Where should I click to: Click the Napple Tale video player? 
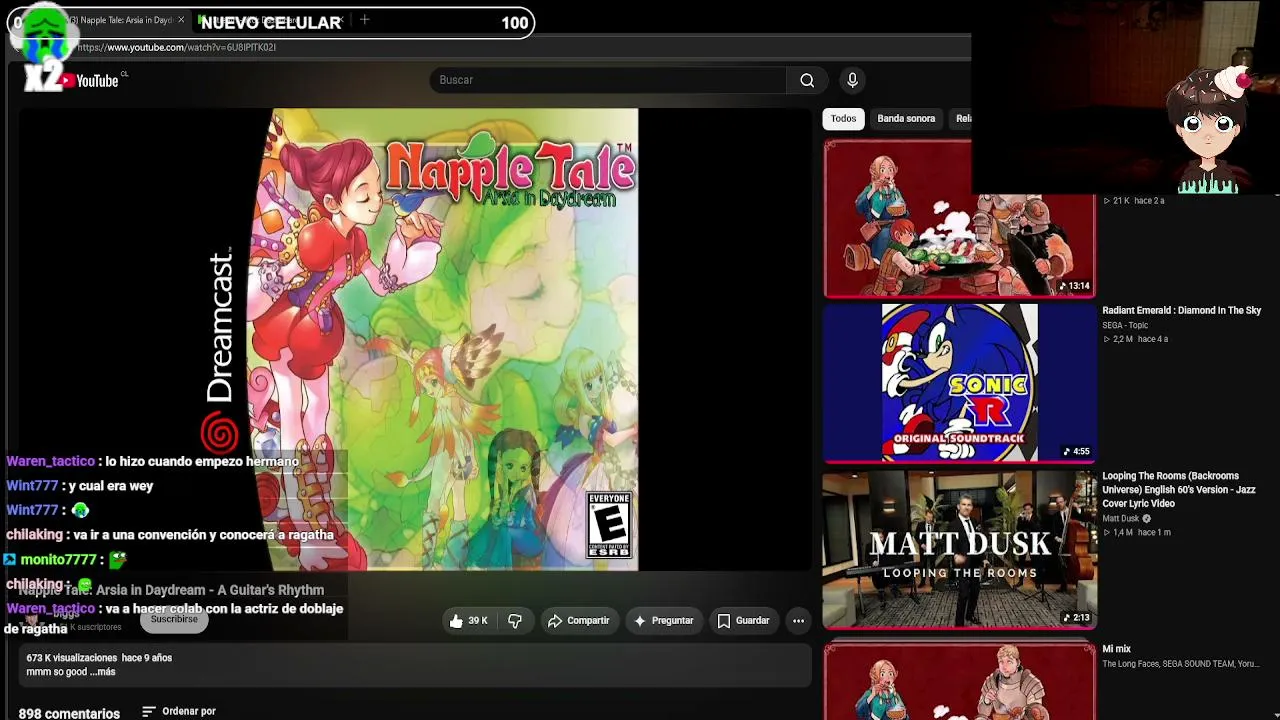(414, 340)
